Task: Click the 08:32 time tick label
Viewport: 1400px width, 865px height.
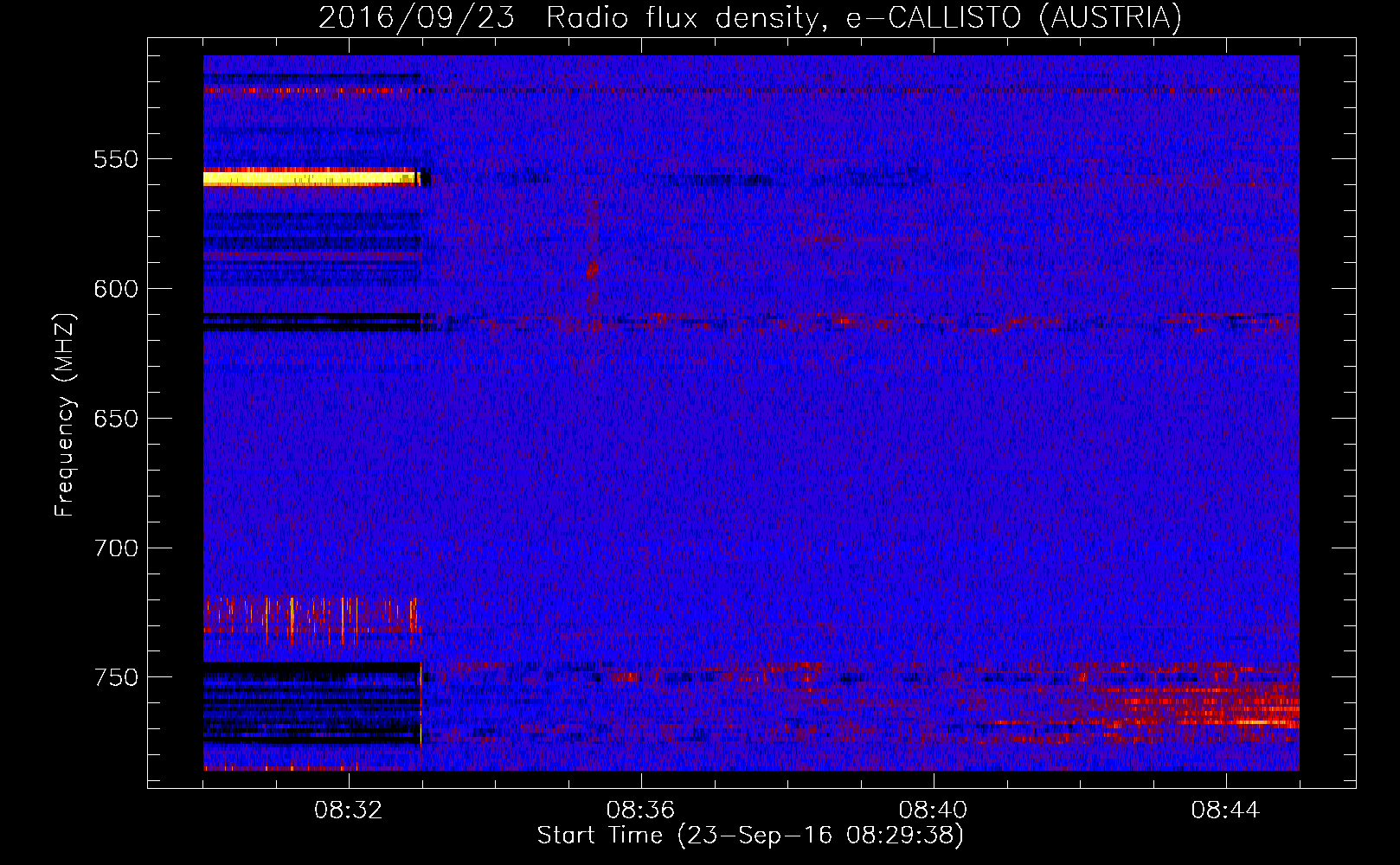Action: (x=349, y=811)
